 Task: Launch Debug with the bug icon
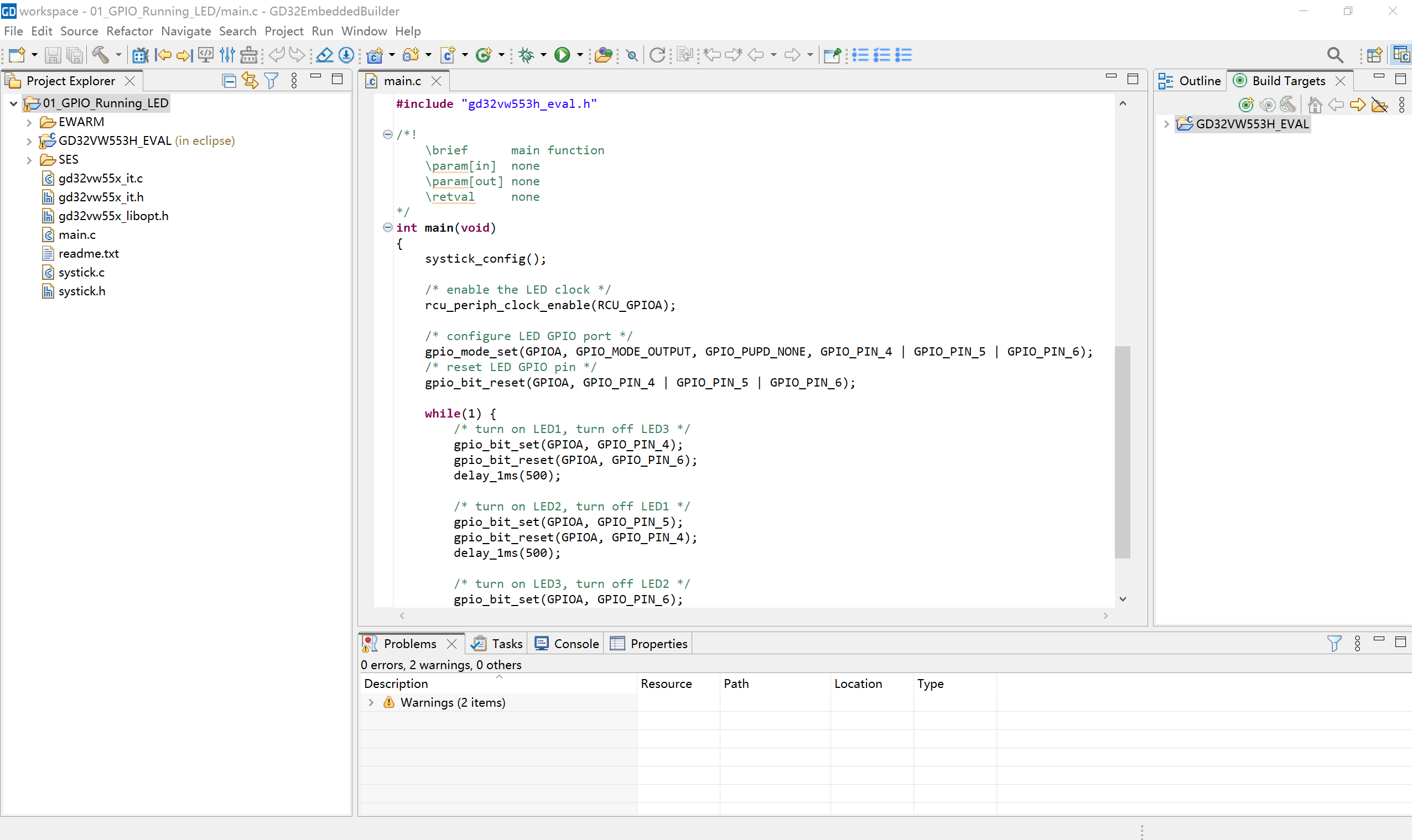point(527,55)
